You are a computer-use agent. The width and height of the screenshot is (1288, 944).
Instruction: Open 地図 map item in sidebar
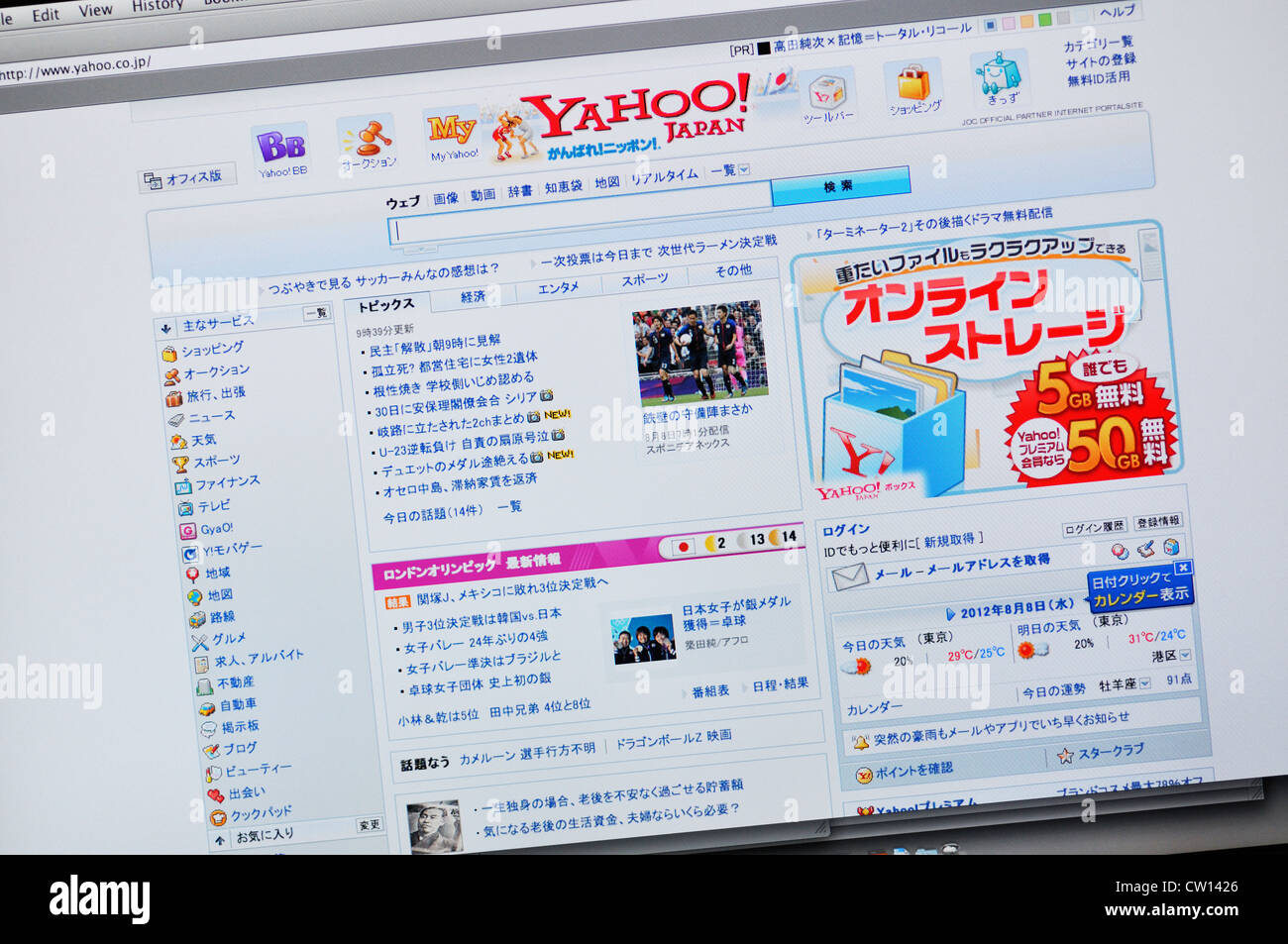(211, 596)
